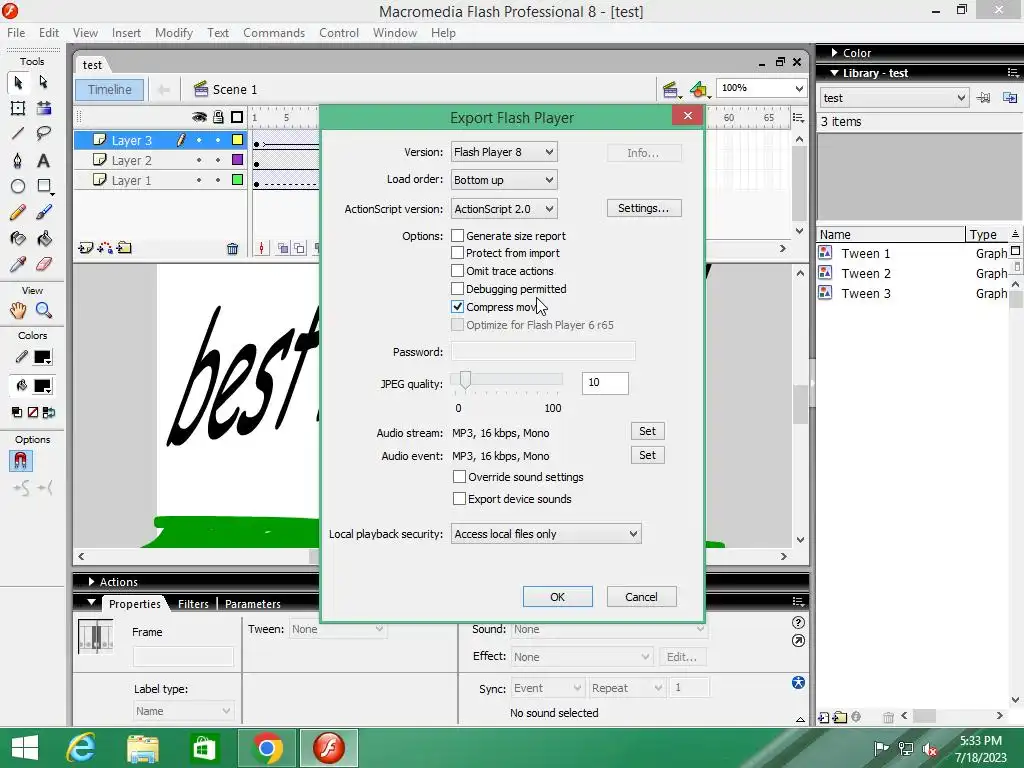Open the Library document dropdown

(894, 98)
